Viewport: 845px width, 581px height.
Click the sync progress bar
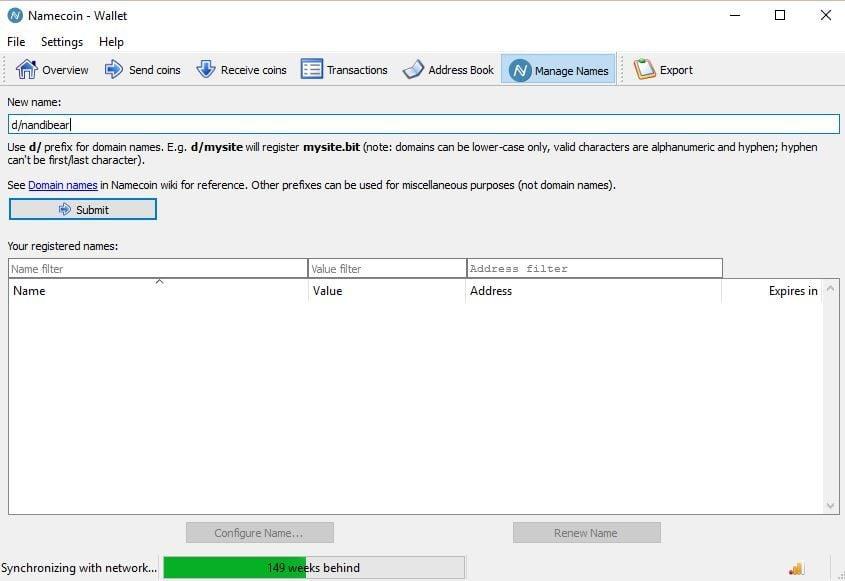coord(313,568)
